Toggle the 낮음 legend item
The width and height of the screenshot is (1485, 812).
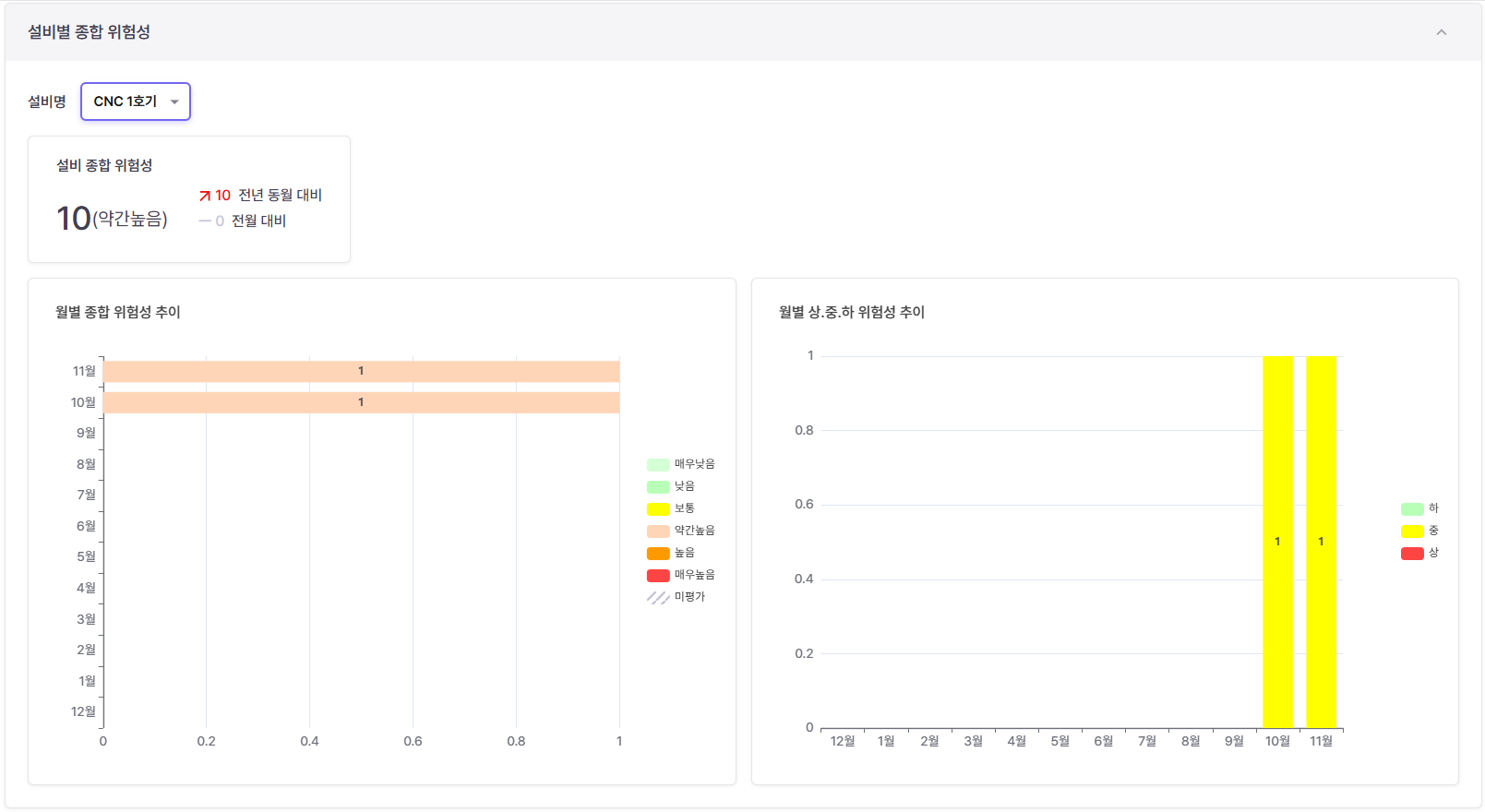pos(658,486)
